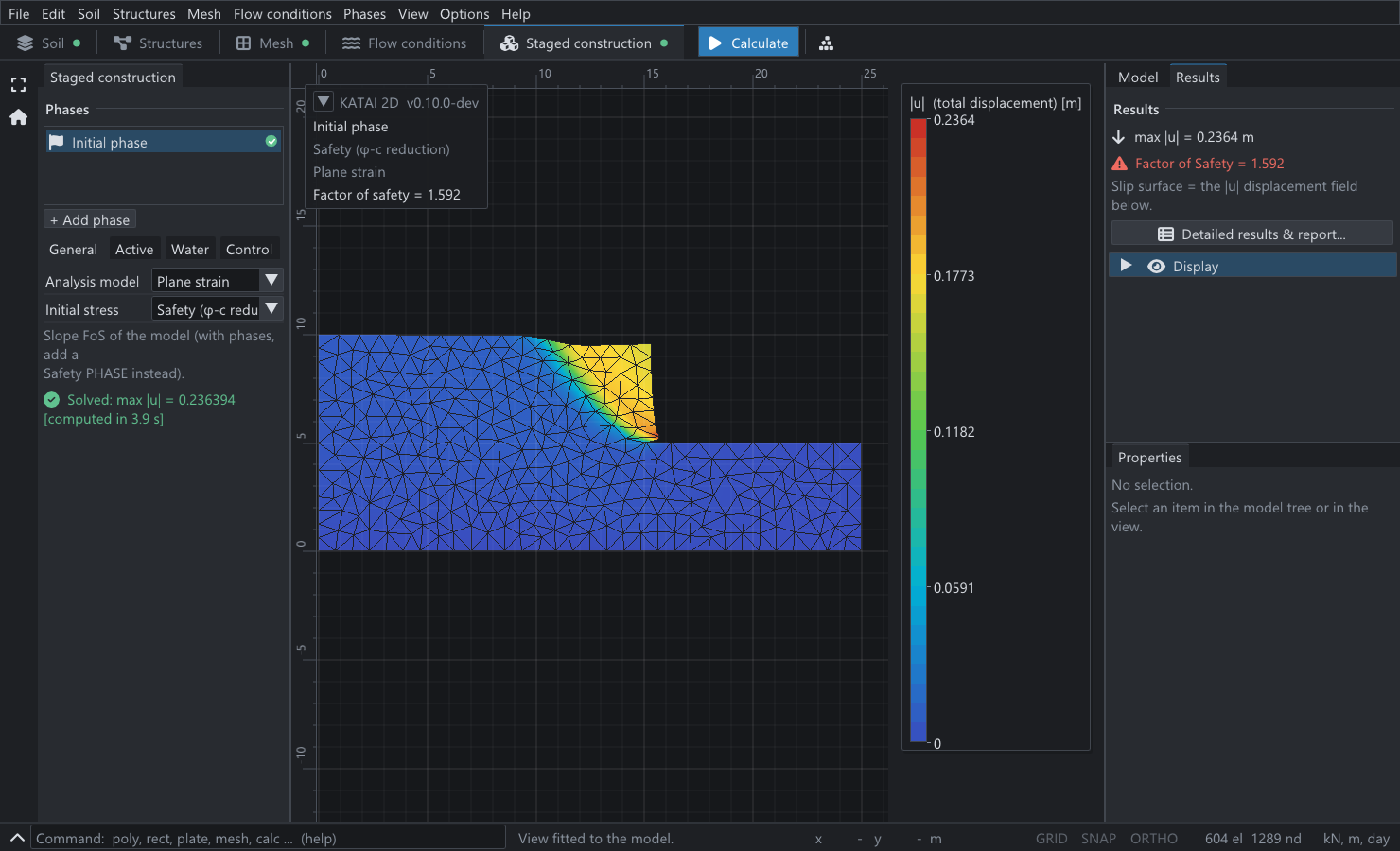Click the table icon on Detailed results button
The image size is (1400, 851).
tap(1165, 234)
